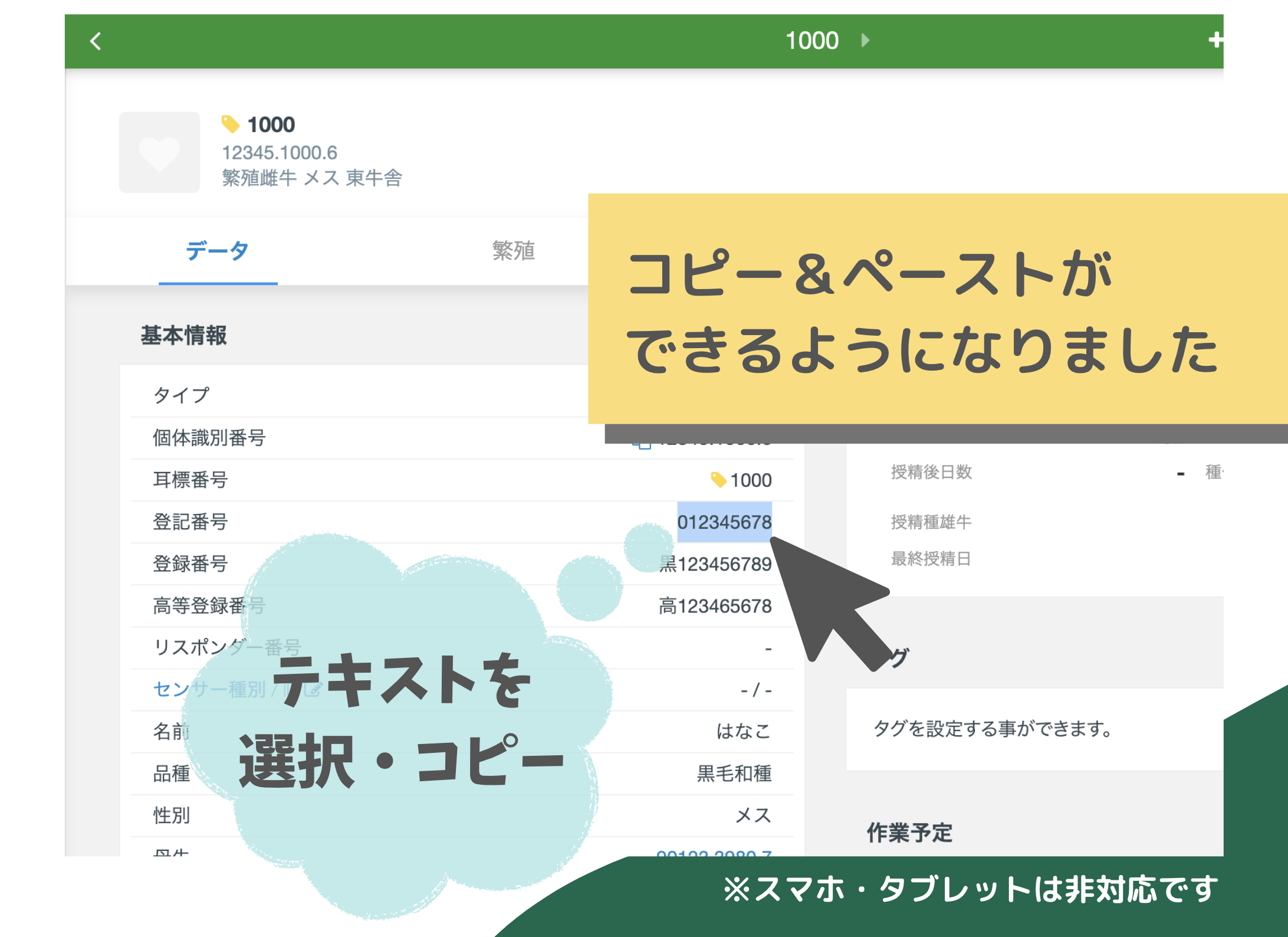Click the name value はなこ
The width and height of the screenshot is (1288, 937).
tap(744, 731)
